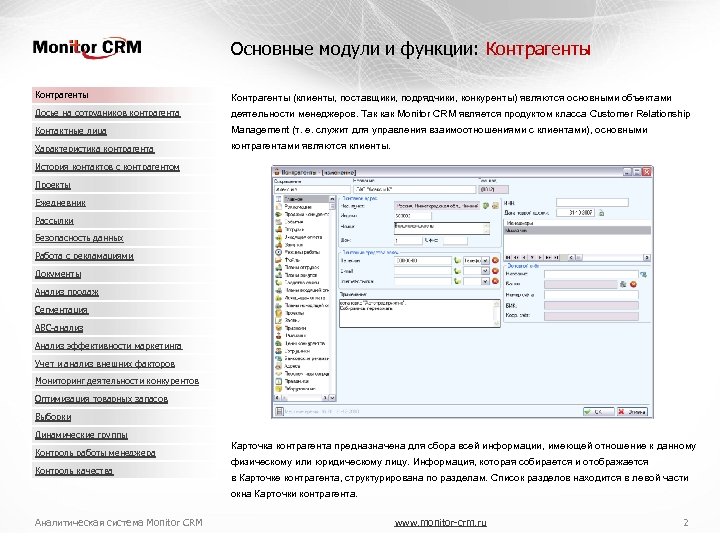Click the bank select icon beside Банк field
720x540 pixels.
(623, 284)
